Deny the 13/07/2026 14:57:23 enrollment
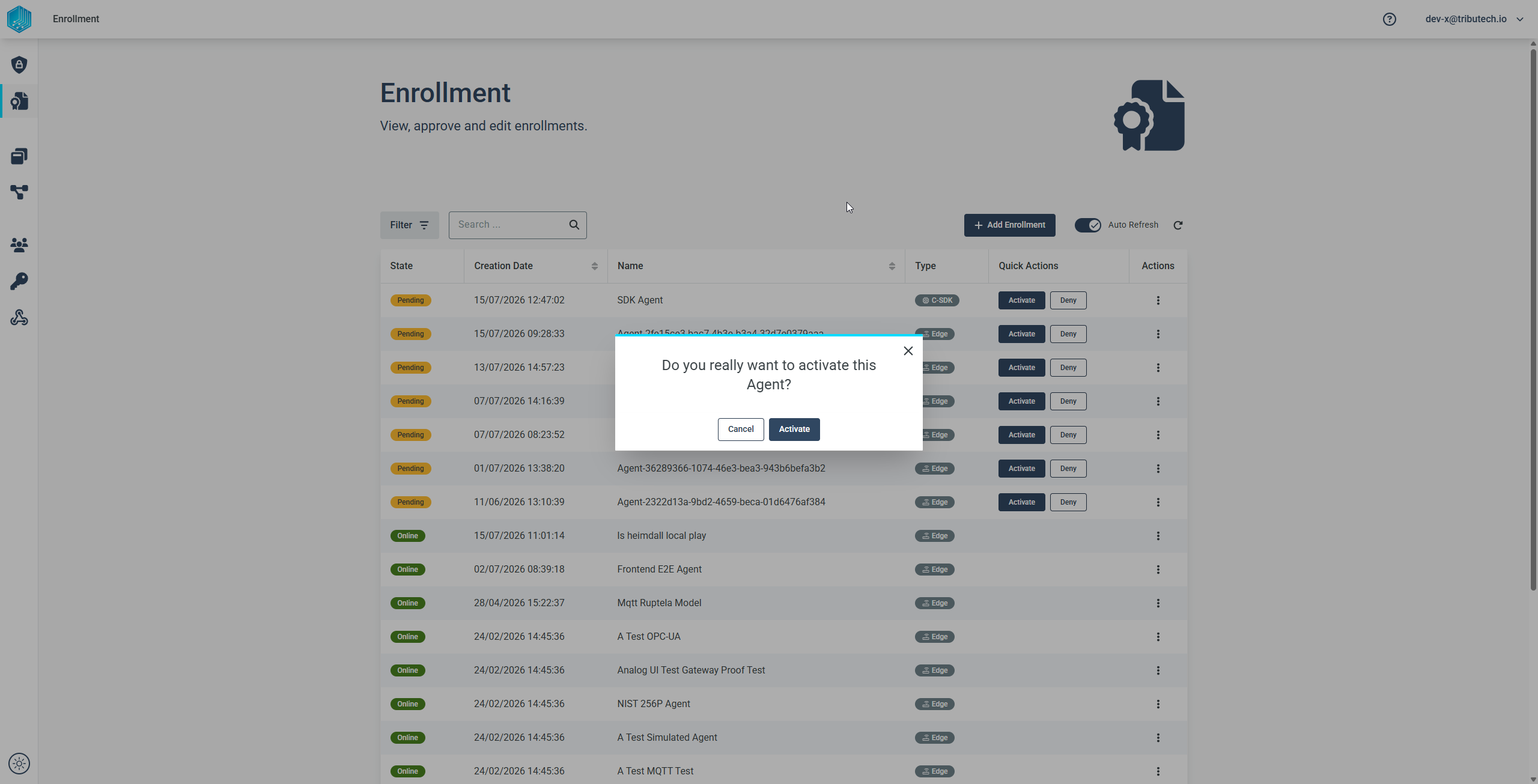 tap(1068, 368)
